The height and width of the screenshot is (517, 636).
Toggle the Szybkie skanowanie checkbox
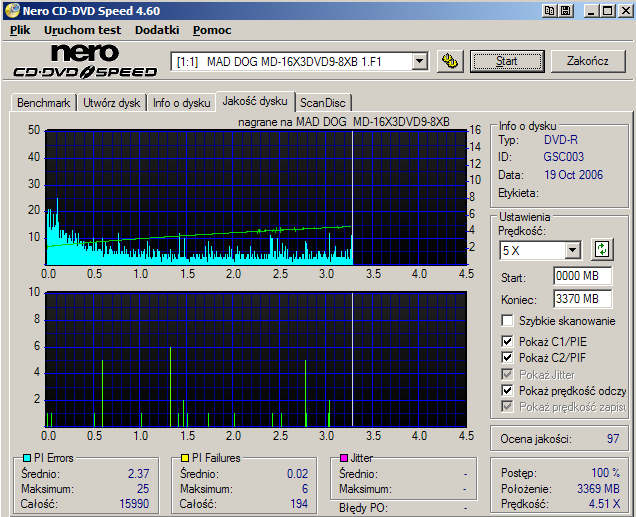point(507,321)
